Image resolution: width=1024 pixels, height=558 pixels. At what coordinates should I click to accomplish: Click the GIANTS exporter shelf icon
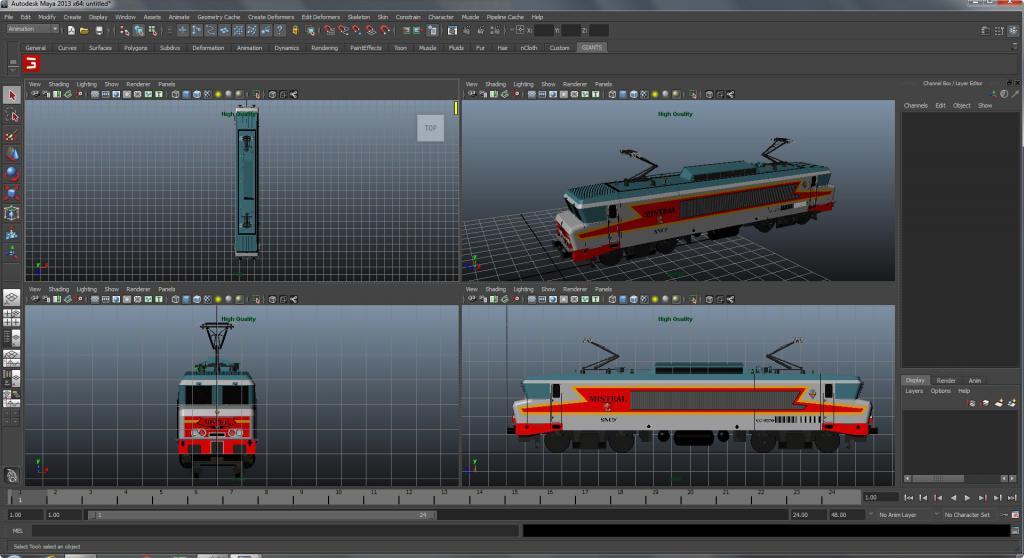coord(31,63)
